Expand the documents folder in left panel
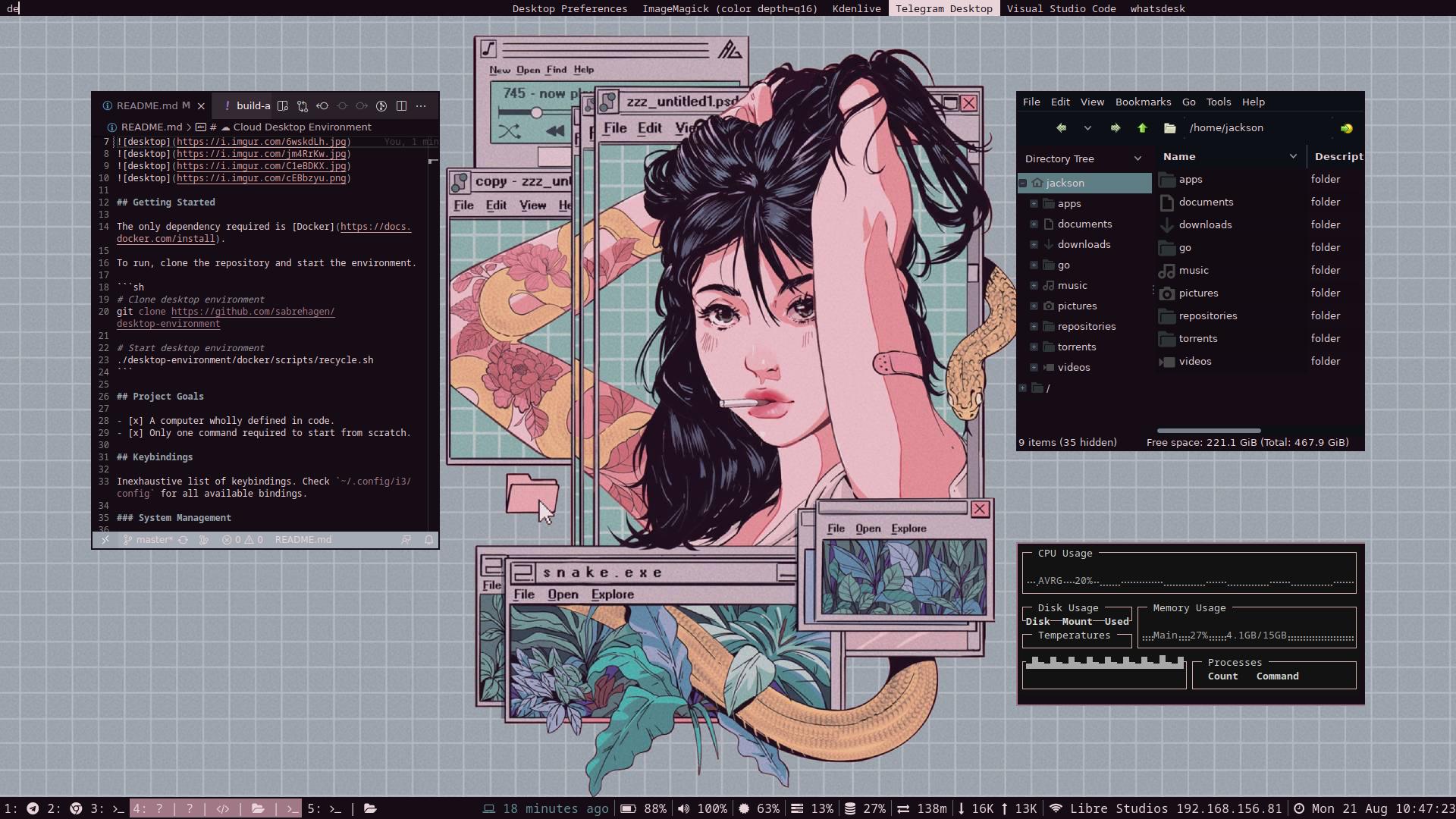 [1034, 224]
